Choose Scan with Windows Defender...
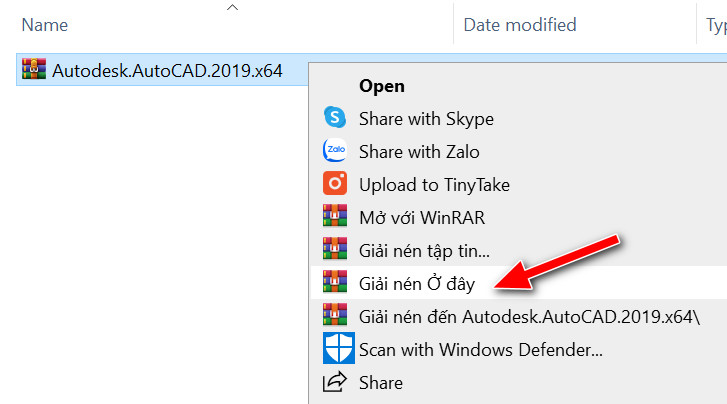The height and width of the screenshot is (404, 727). coord(480,350)
